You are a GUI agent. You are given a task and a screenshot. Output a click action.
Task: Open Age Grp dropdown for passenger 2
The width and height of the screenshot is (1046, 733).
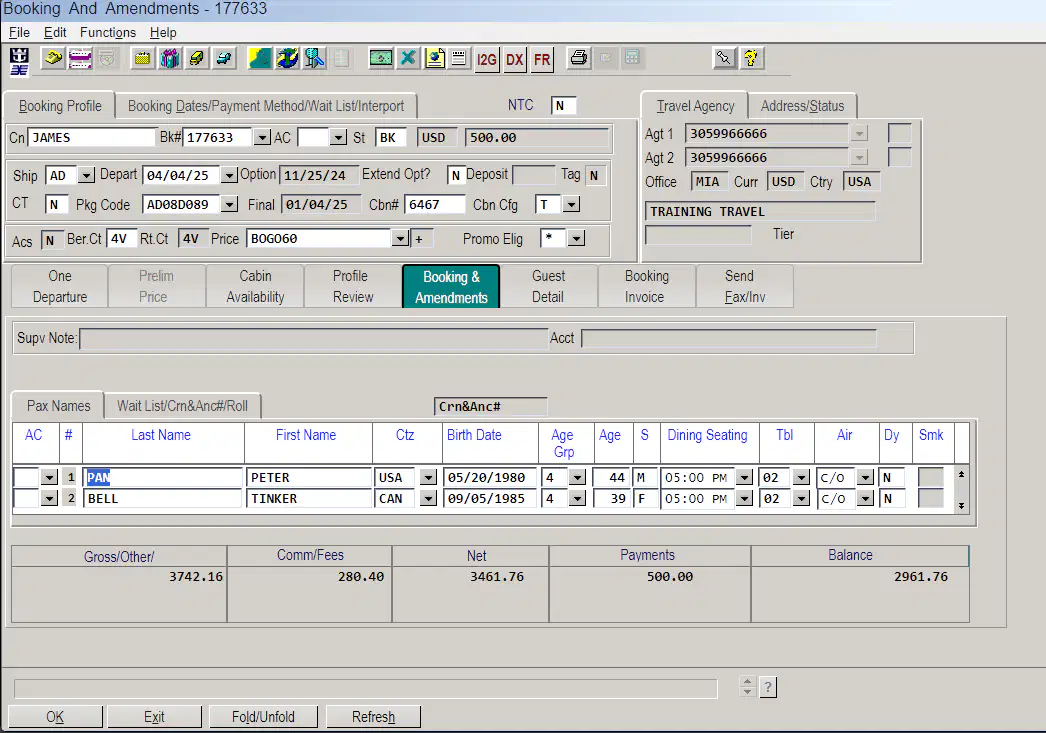tap(577, 499)
